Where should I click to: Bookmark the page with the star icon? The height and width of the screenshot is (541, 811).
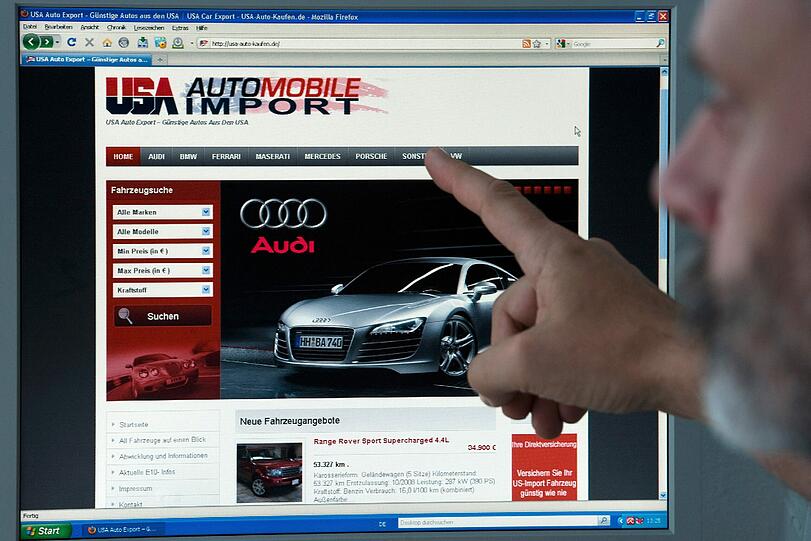click(x=537, y=44)
